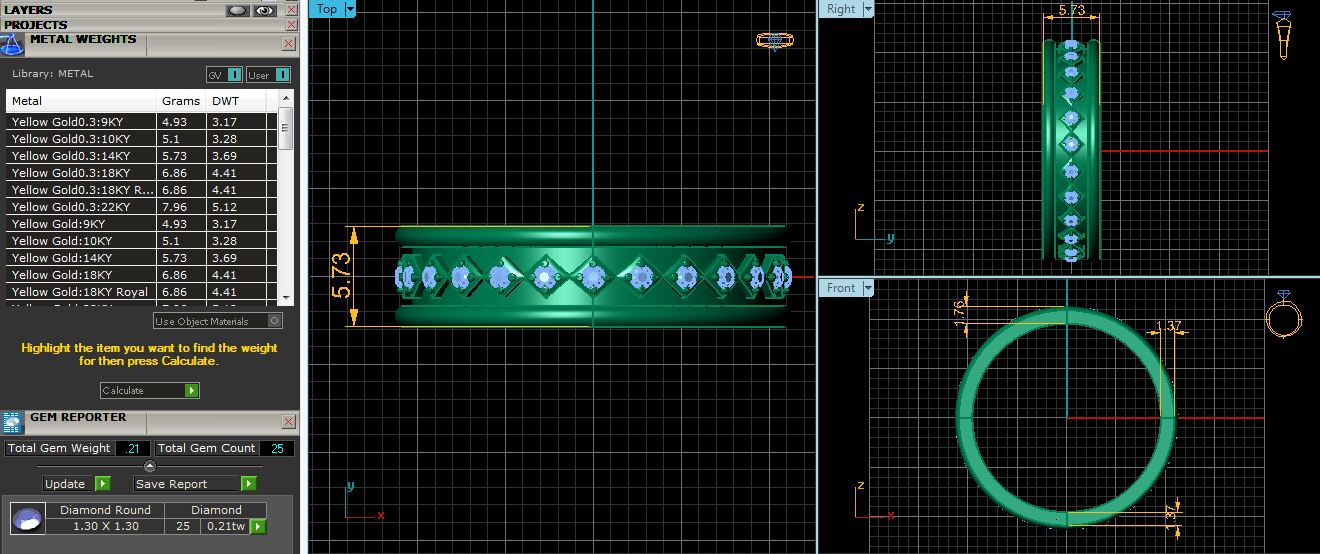Click green arrow next to 0.21tw
The width and height of the screenshot is (1320, 554).
coord(258,526)
